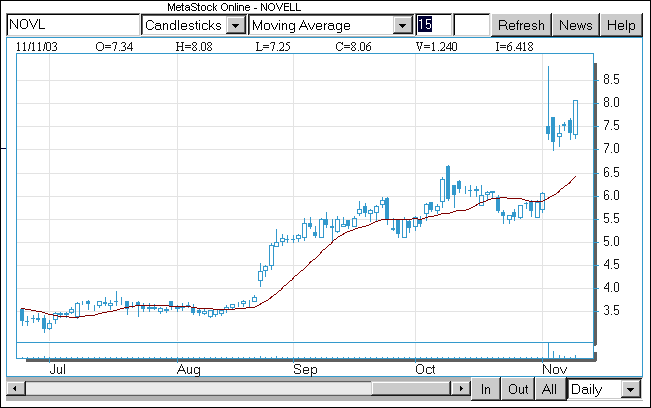Click the Refresh button

521,25
